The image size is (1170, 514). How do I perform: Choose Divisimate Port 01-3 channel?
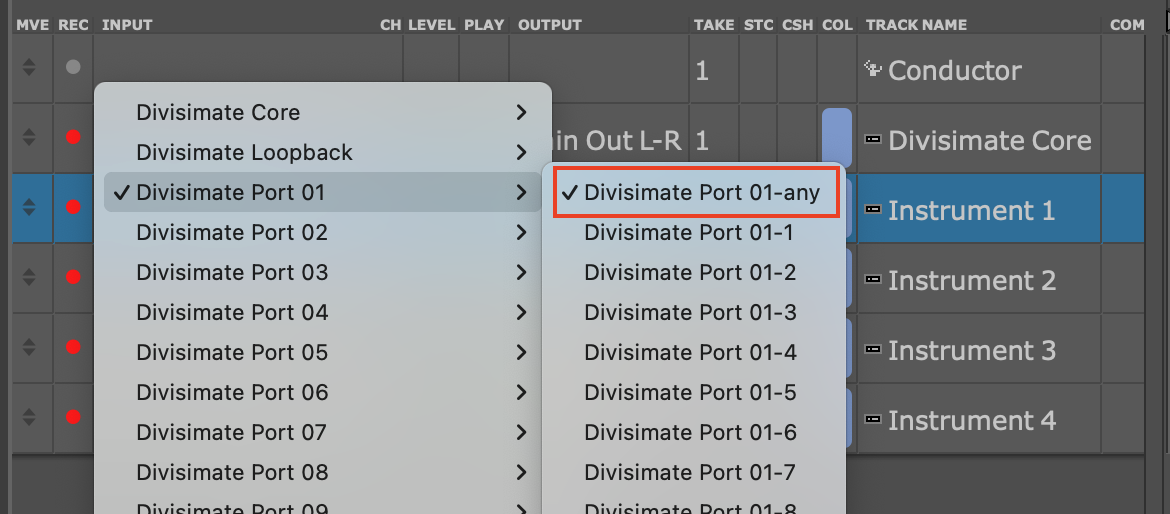point(690,312)
